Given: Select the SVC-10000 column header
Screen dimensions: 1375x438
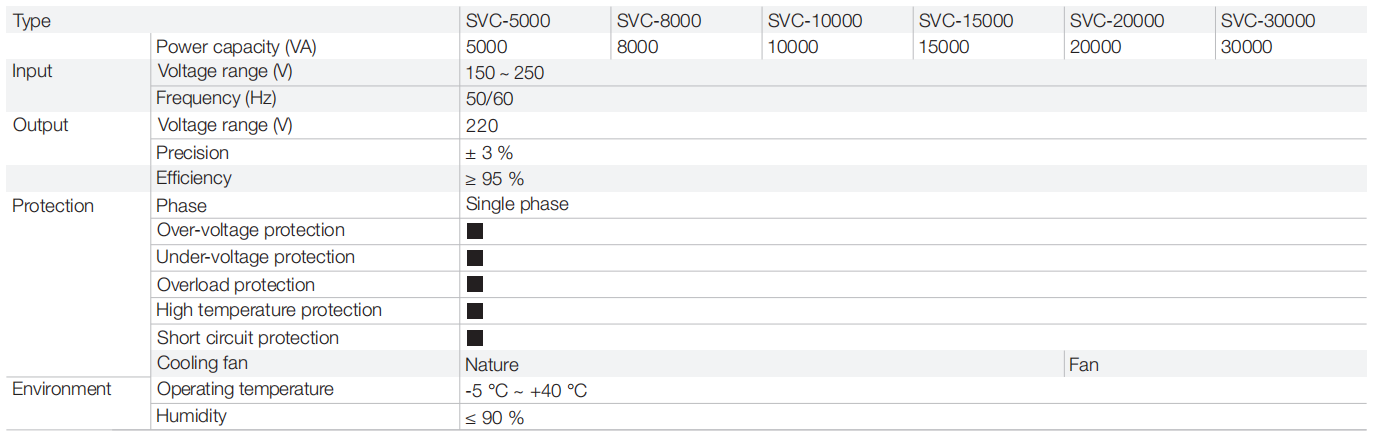Looking at the screenshot, I should click(815, 21).
